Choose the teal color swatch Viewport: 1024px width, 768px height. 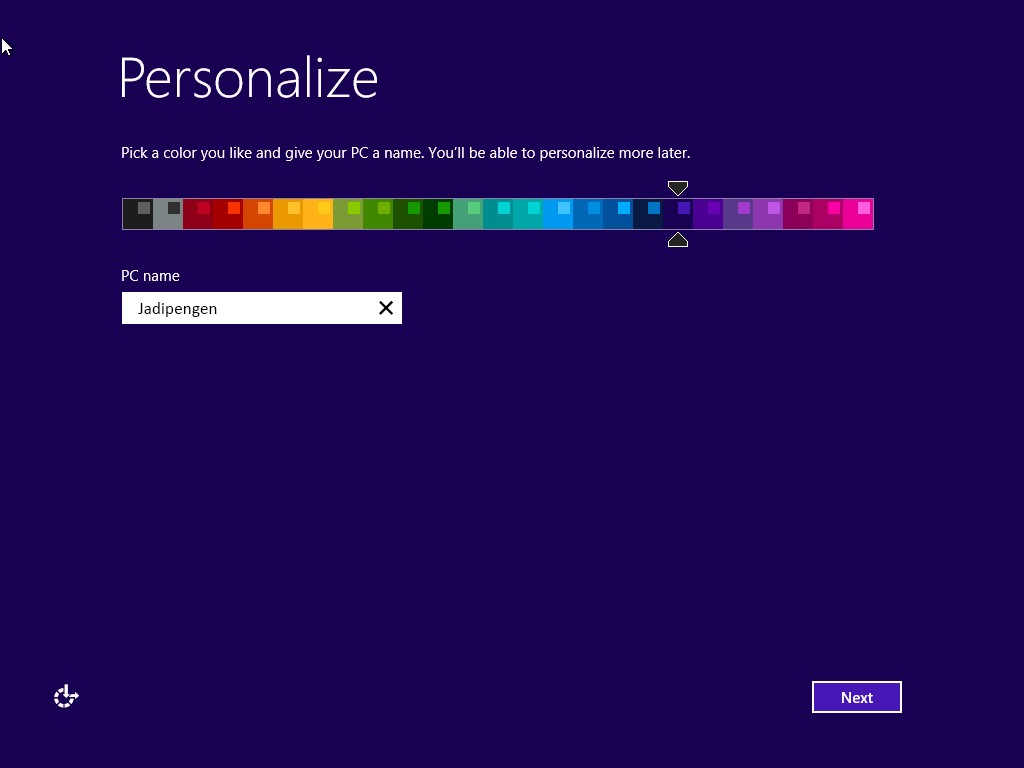(498, 213)
